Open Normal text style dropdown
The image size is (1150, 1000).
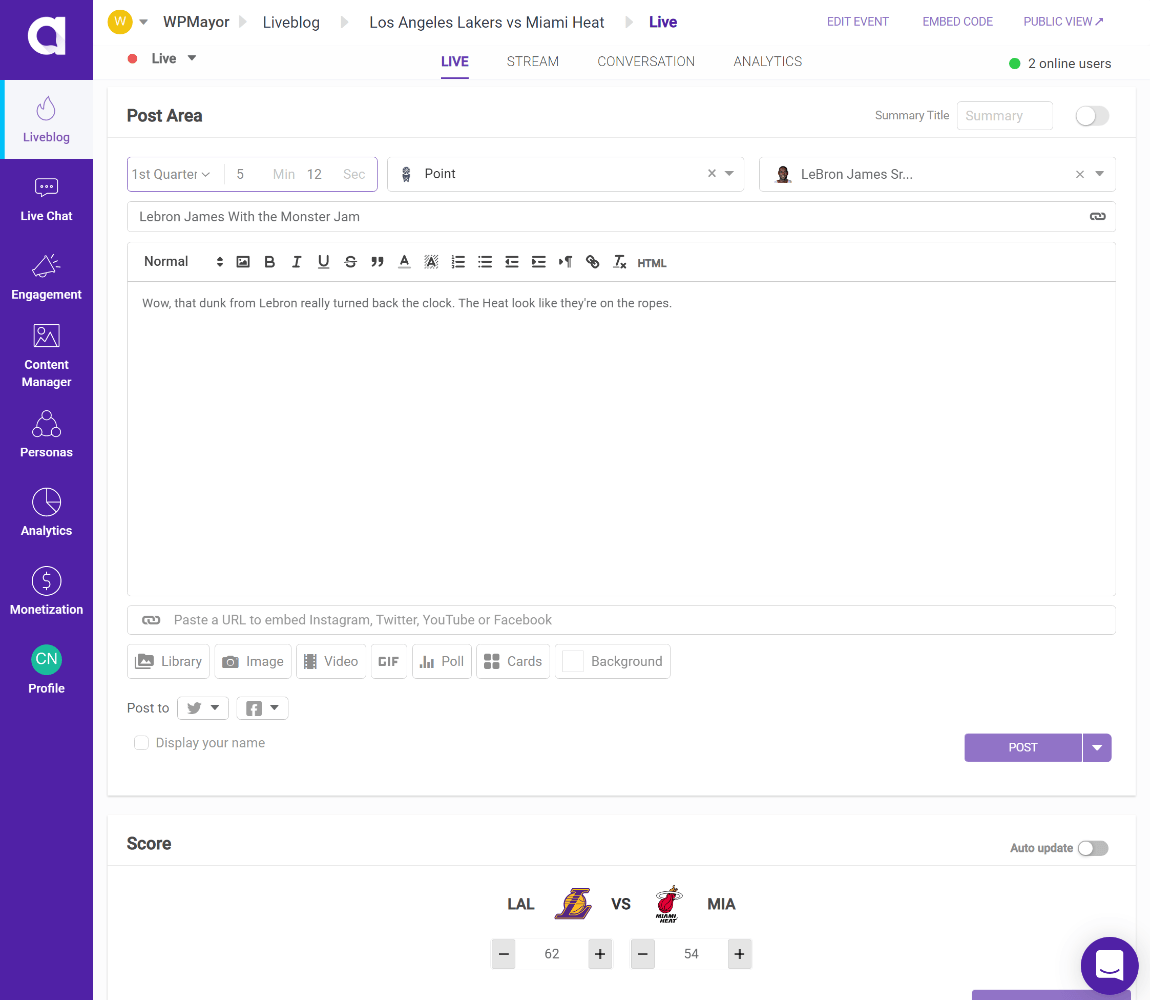183,262
